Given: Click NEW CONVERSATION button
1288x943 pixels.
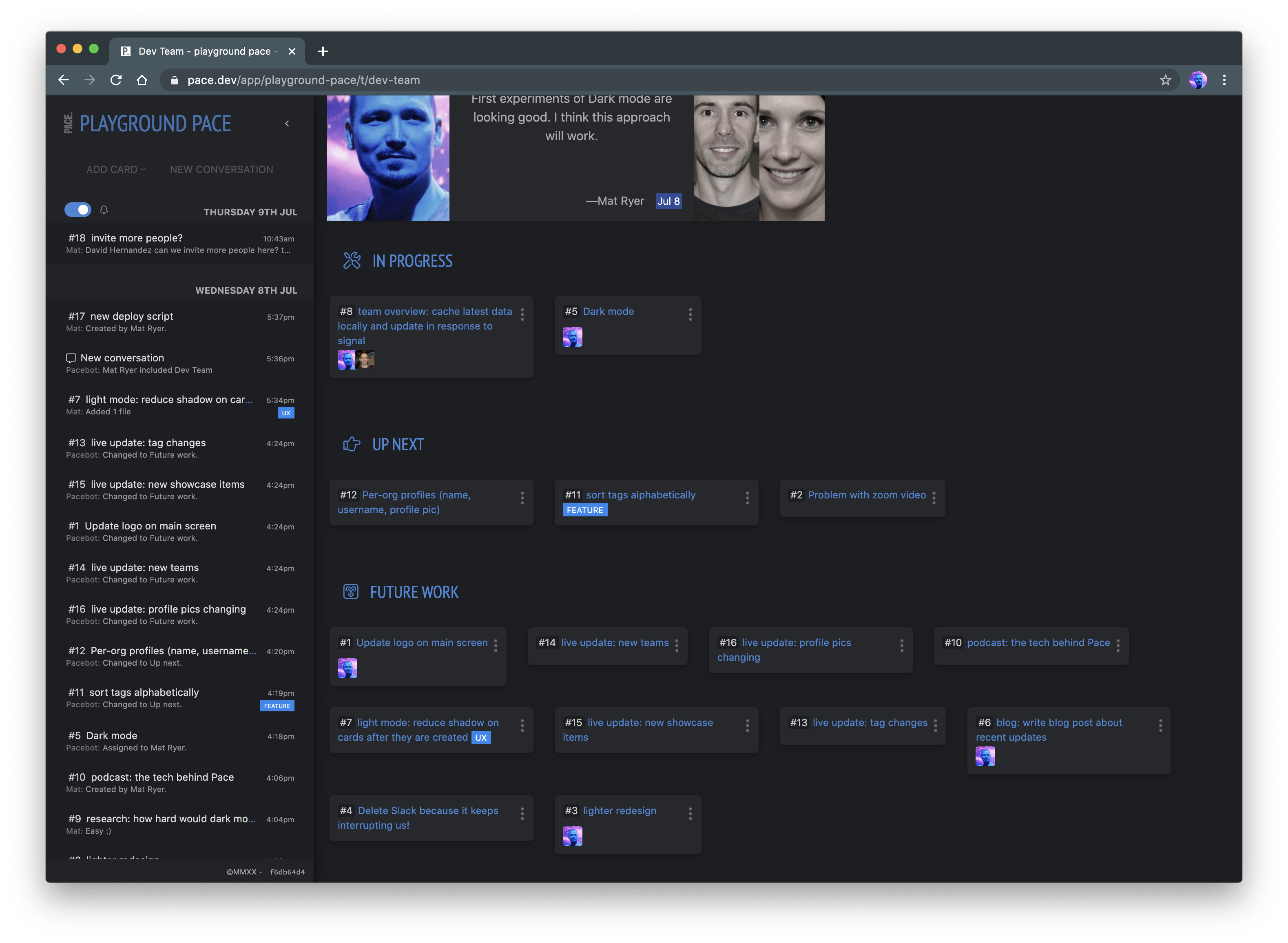Looking at the screenshot, I should (x=221, y=170).
